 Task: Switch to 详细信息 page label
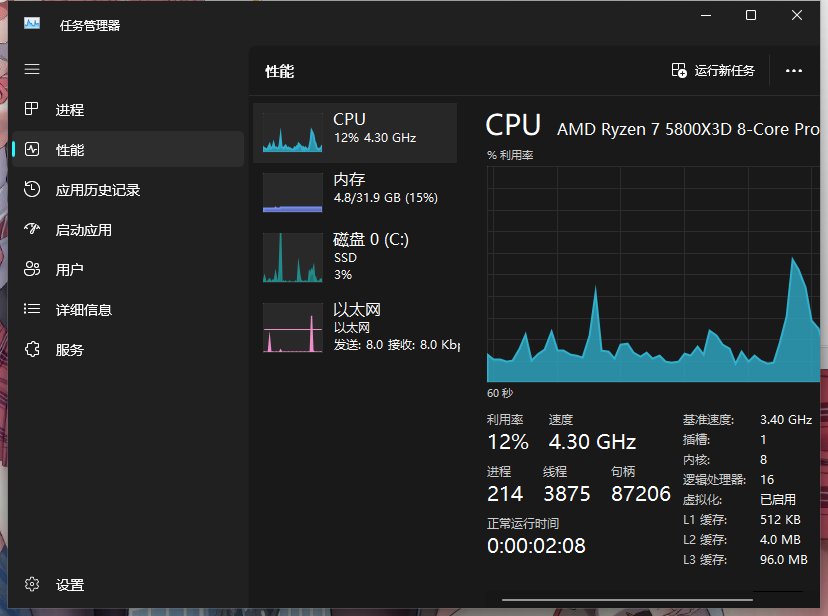84,310
